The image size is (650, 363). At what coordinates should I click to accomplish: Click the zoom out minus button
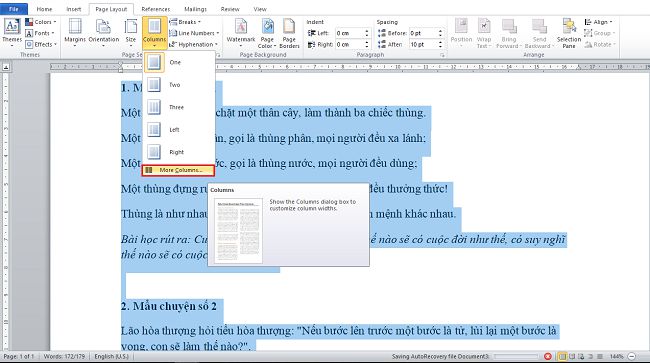pyautogui.click(x=632, y=356)
